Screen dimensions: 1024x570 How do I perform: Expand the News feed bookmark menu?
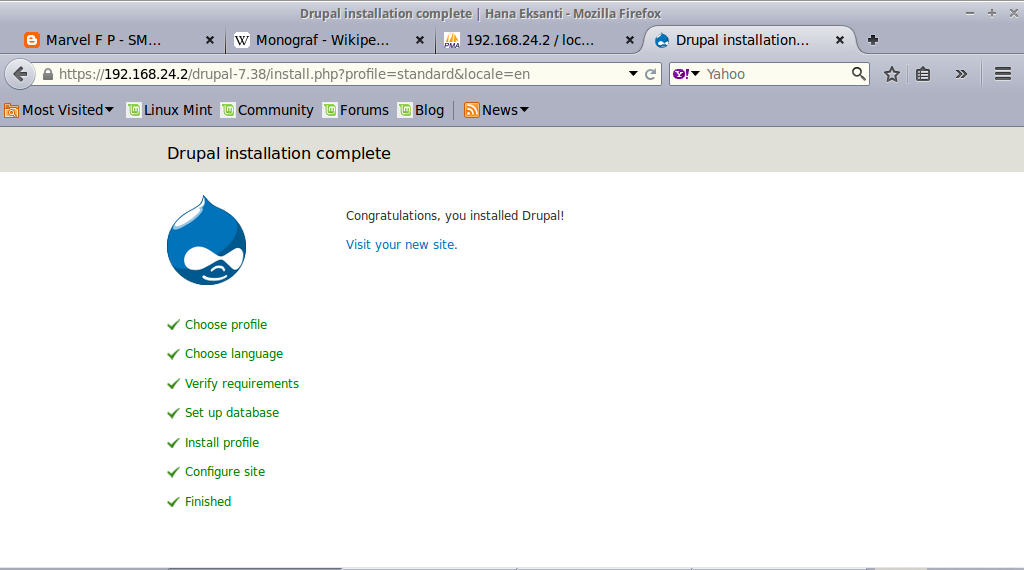click(x=496, y=110)
